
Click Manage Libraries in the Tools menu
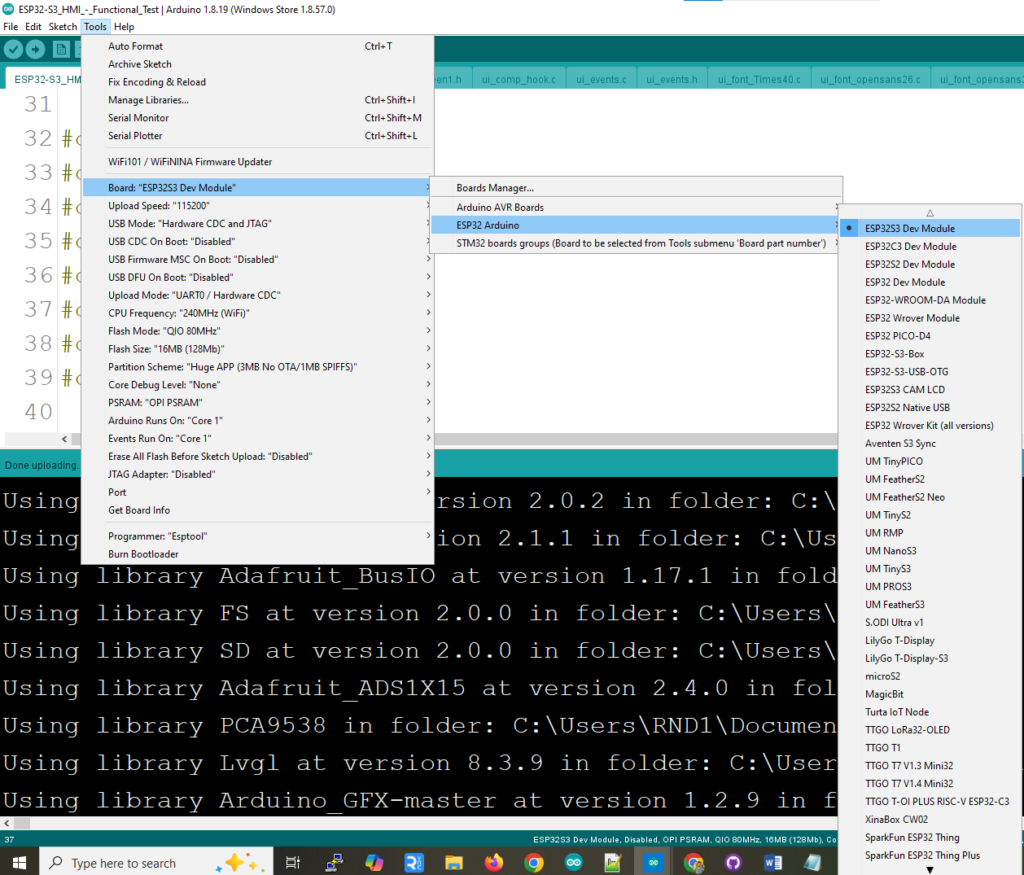click(x=148, y=100)
